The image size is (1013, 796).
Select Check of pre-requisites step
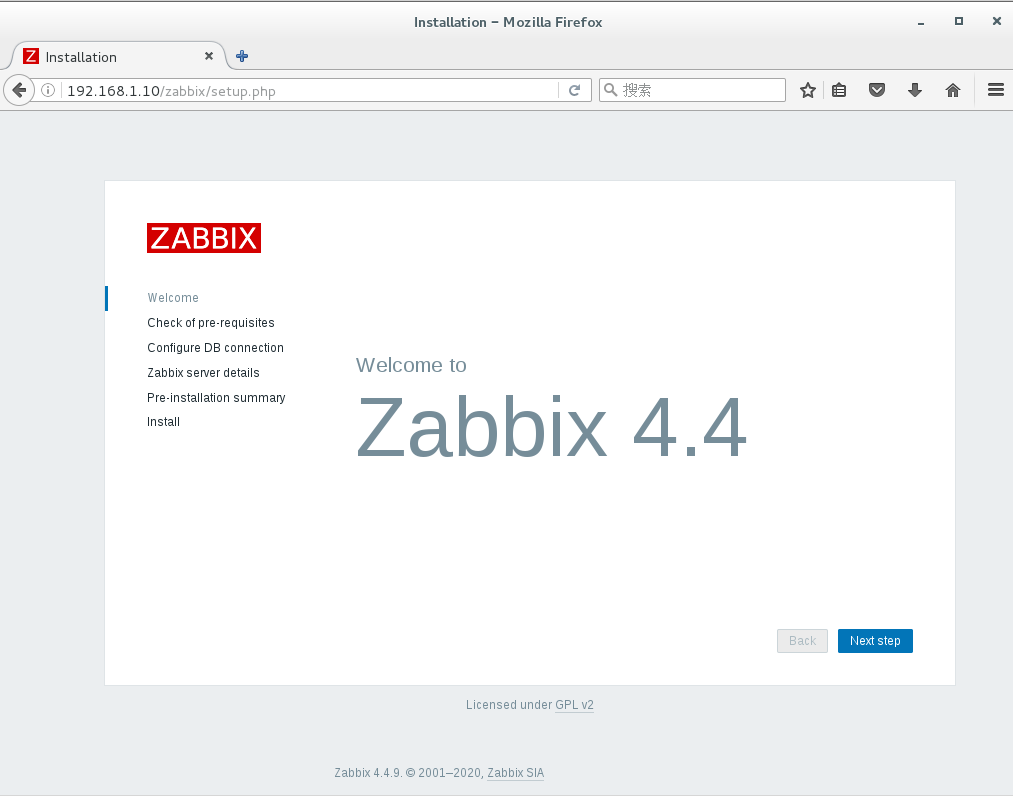[211, 323]
